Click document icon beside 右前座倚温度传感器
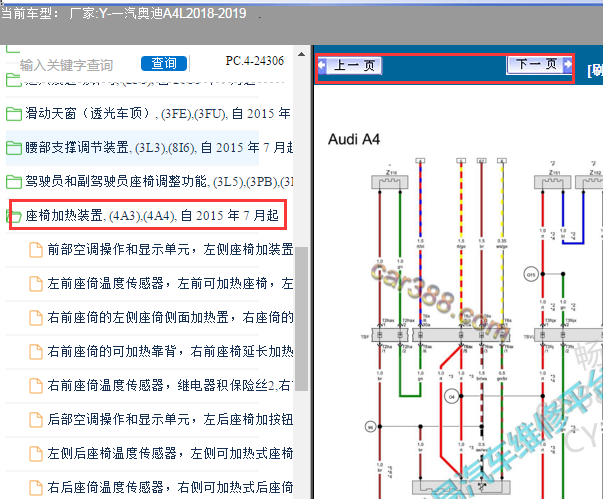Viewport: 603px width, 499px height. tap(36, 386)
